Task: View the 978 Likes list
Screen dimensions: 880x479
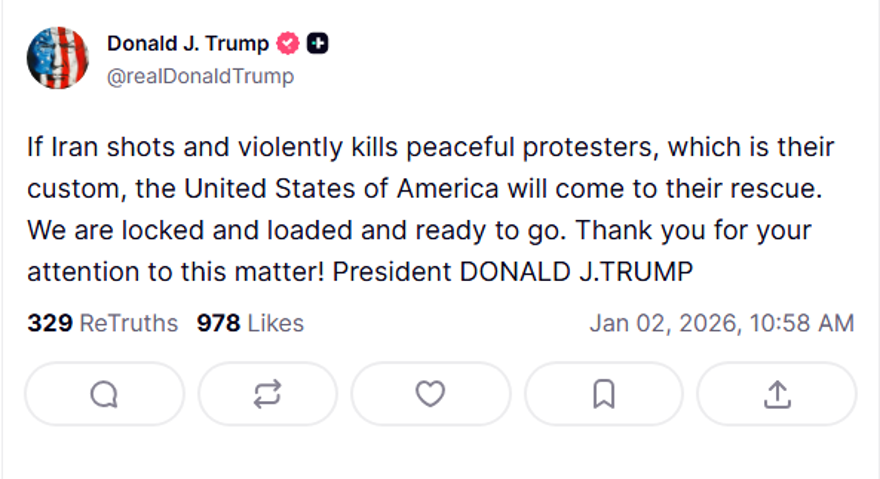Action: [250, 324]
